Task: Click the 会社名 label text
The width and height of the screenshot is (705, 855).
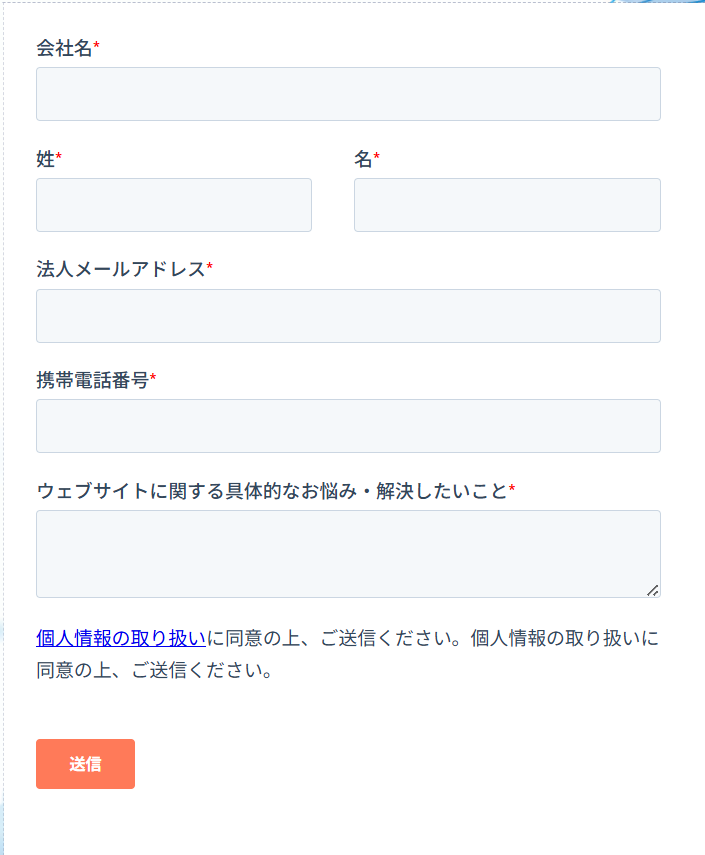Action: tap(64, 48)
